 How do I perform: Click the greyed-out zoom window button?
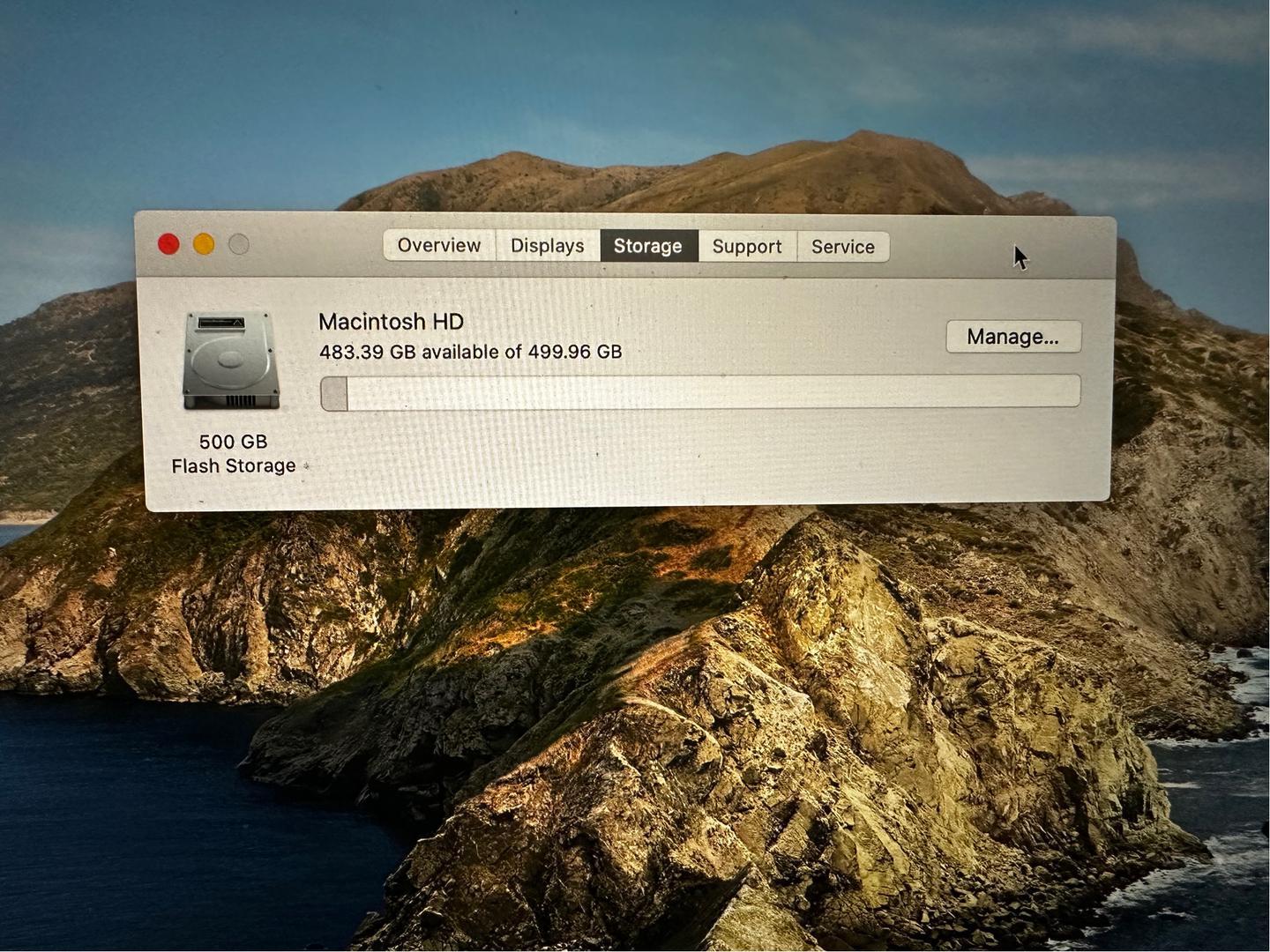[x=238, y=244]
